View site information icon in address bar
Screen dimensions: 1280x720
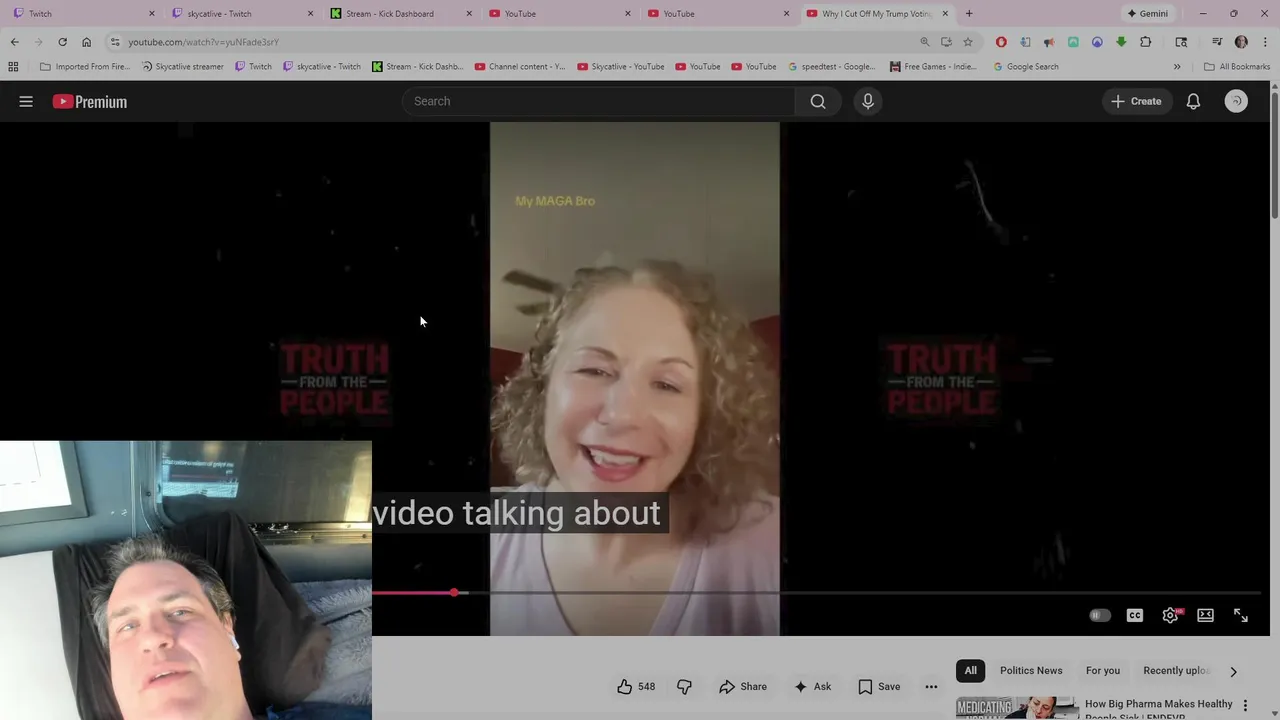click(115, 42)
